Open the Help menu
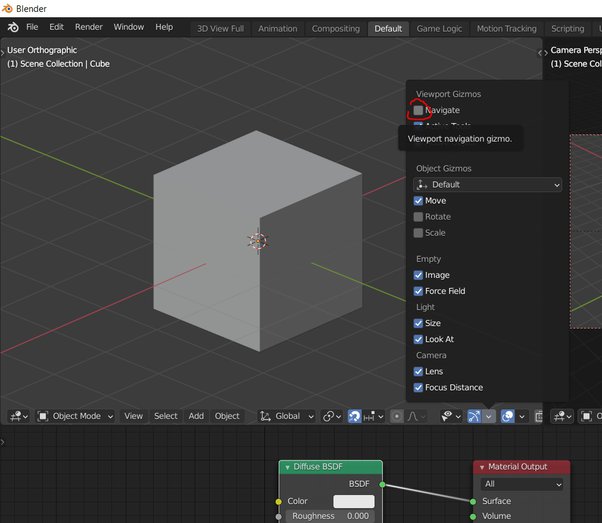Screen dimensions: 602x523 coord(164,27)
